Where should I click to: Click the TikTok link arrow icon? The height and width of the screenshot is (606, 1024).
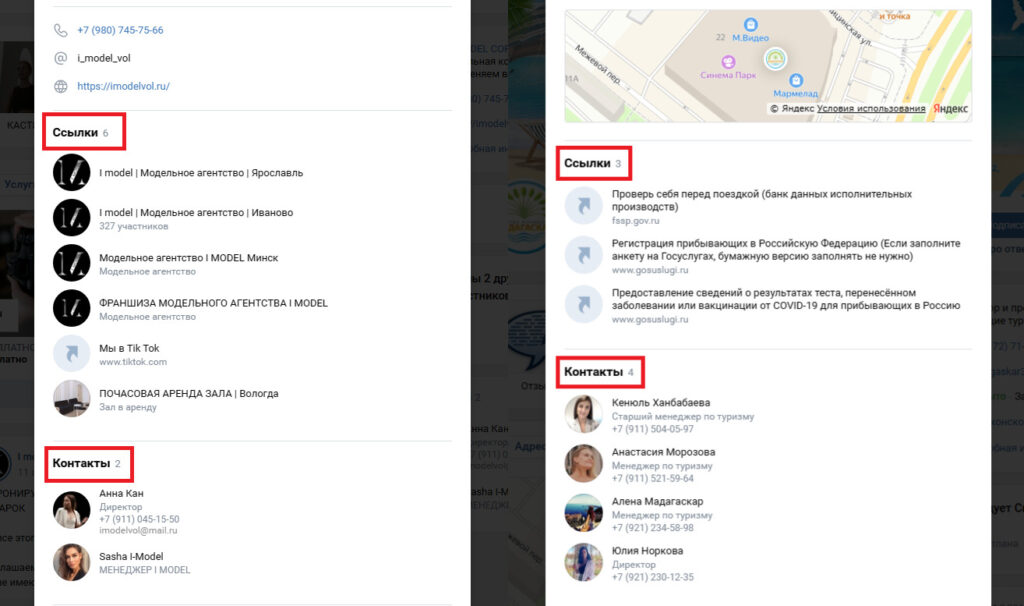[x=71, y=353]
